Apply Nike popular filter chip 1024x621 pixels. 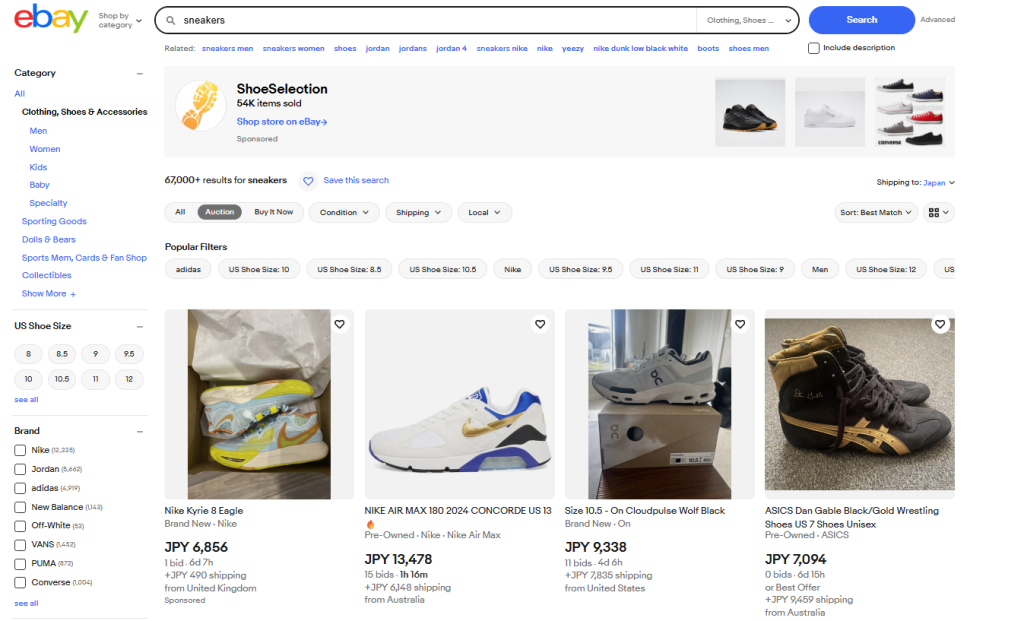513,269
